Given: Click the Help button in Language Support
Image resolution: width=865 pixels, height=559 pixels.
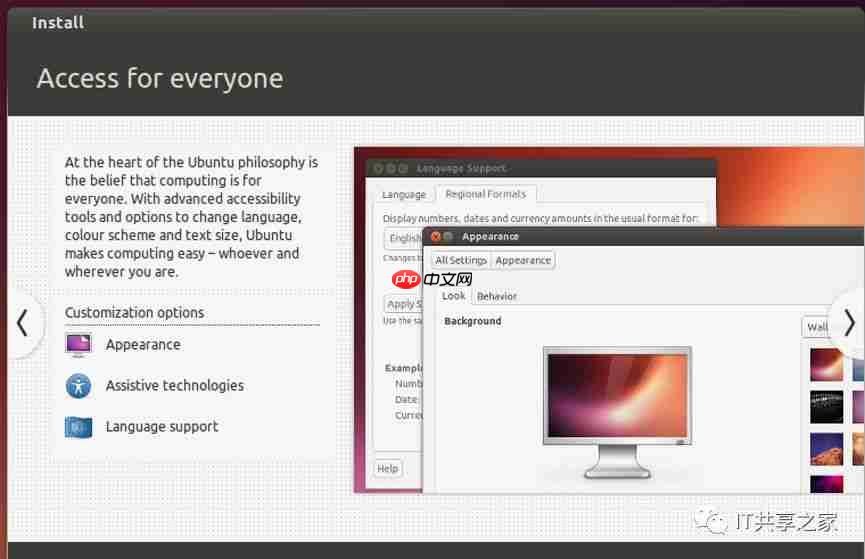Looking at the screenshot, I should [388, 469].
